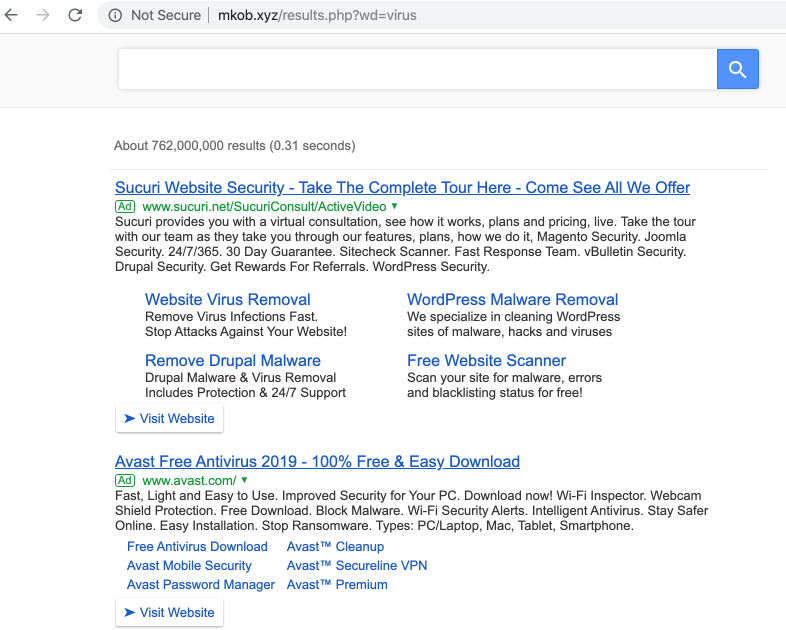Screen dimensions: 786x630
Task: Open WordPress Malware Removal sitelink
Action: point(512,299)
